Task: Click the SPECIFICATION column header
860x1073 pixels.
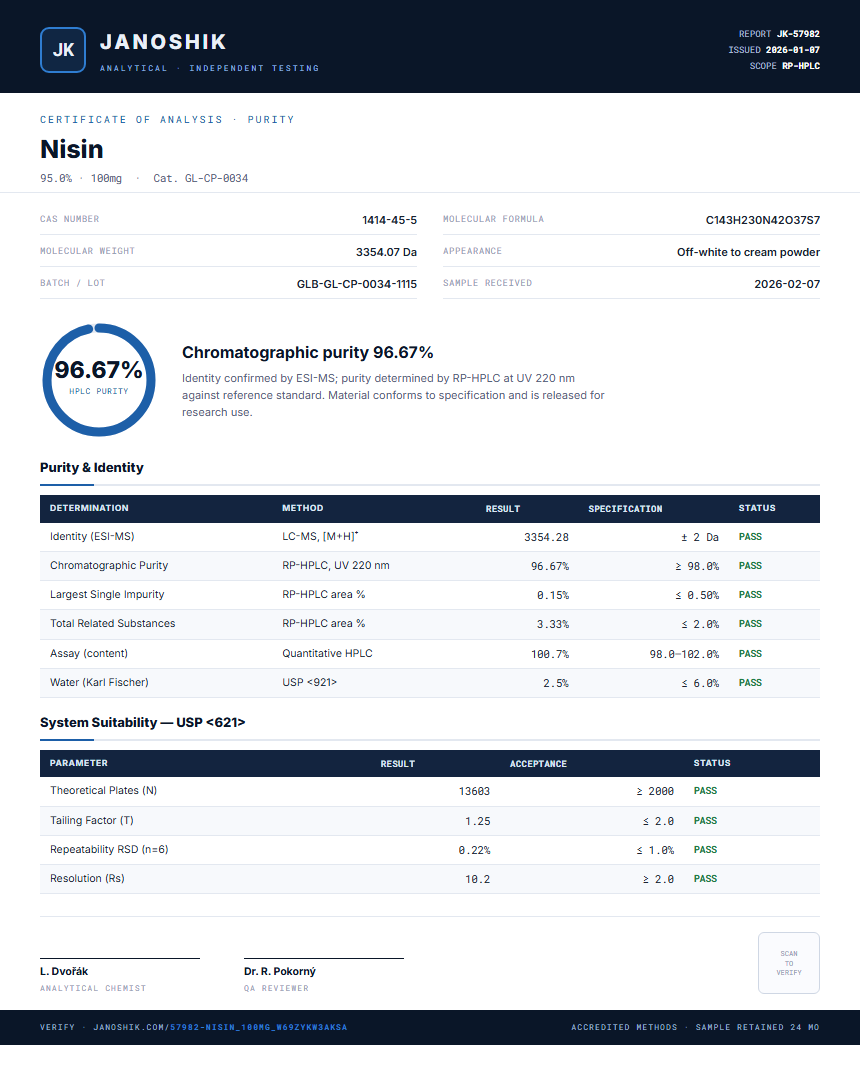Action: 625,508
